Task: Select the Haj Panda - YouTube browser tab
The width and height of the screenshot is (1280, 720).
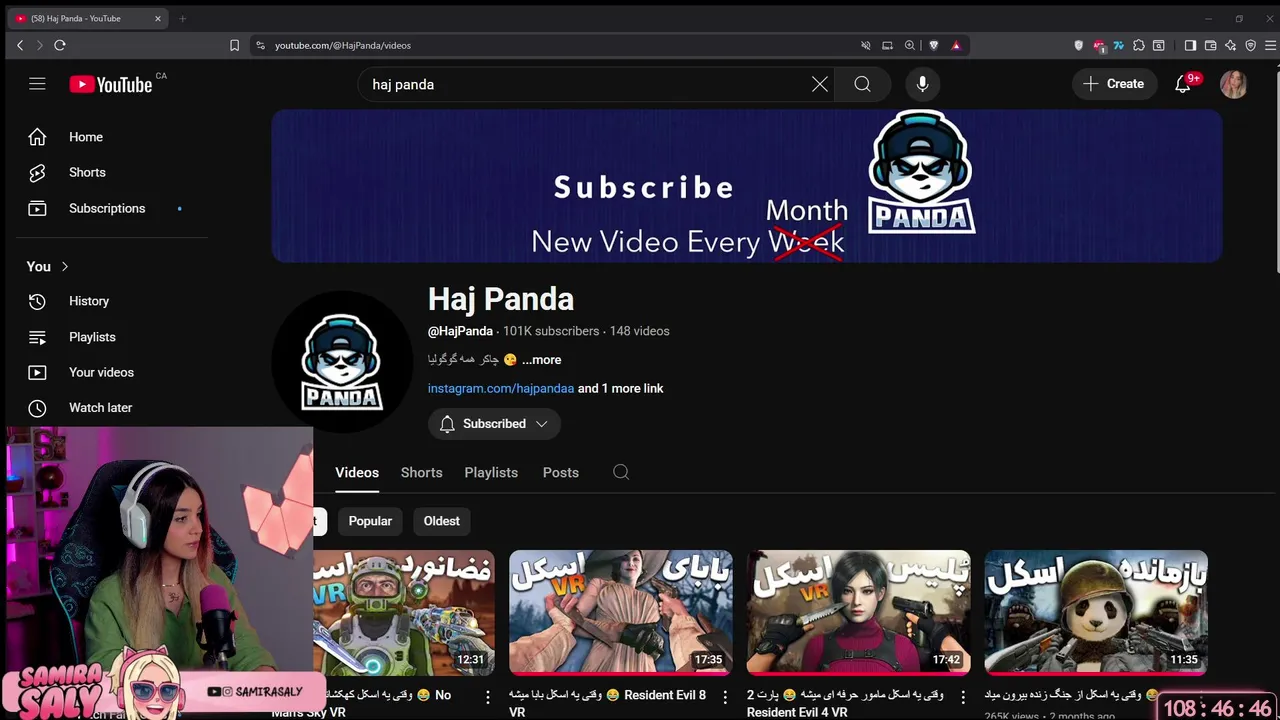Action: (x=88, y=18)
